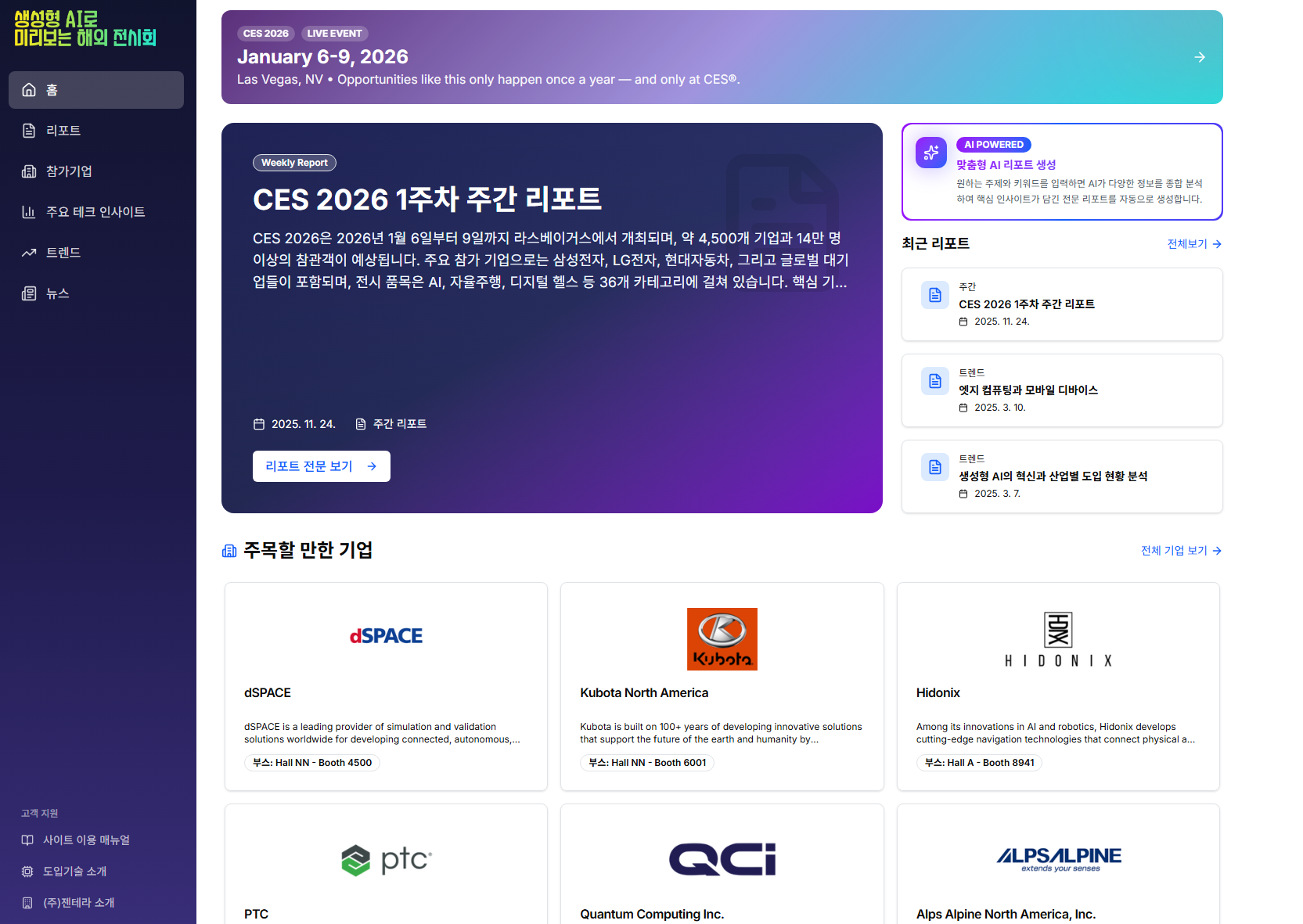Open the (주)젠테라 소개 page
Viewport: 1303px width, 924px height.
78,903
